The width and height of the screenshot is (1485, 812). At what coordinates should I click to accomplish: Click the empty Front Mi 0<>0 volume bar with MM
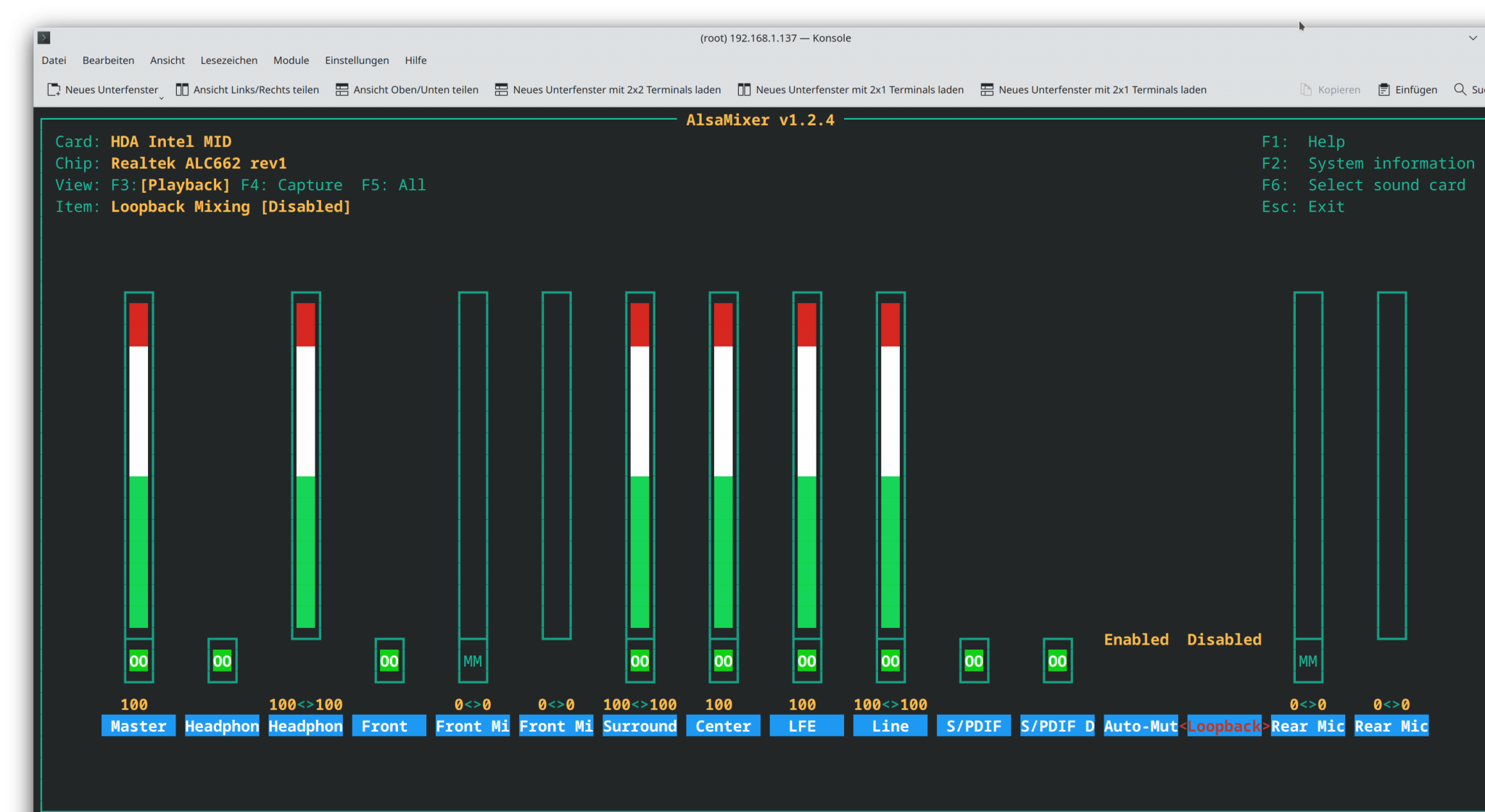473,465
